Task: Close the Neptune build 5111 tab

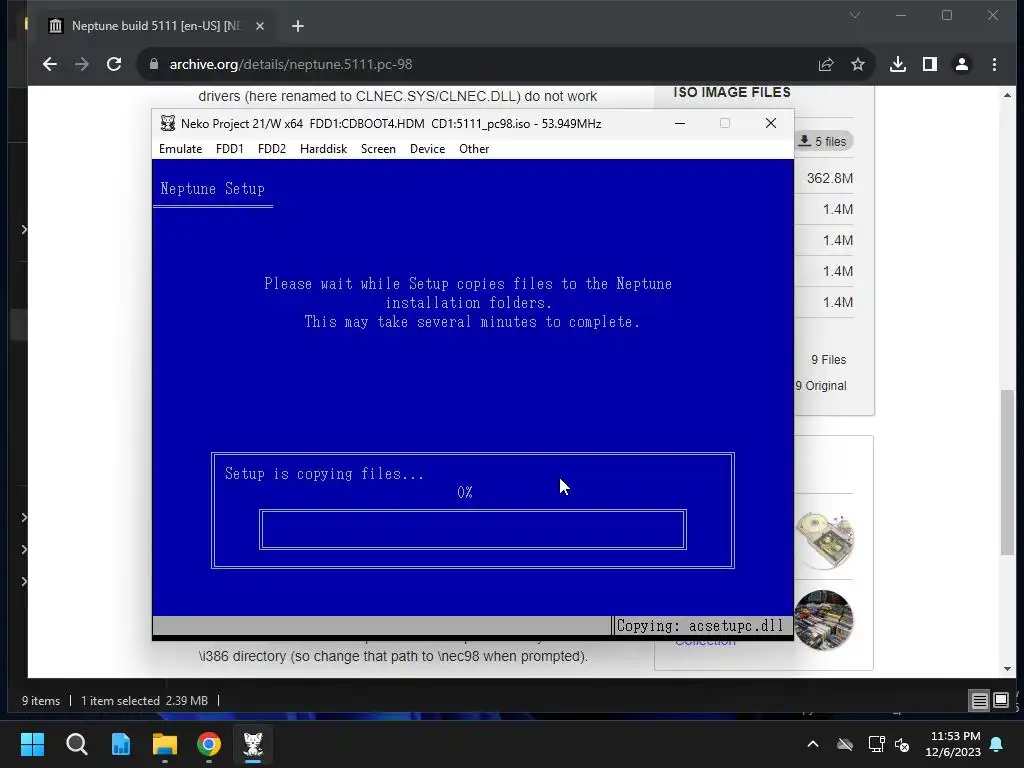Action: coord(260,26)
